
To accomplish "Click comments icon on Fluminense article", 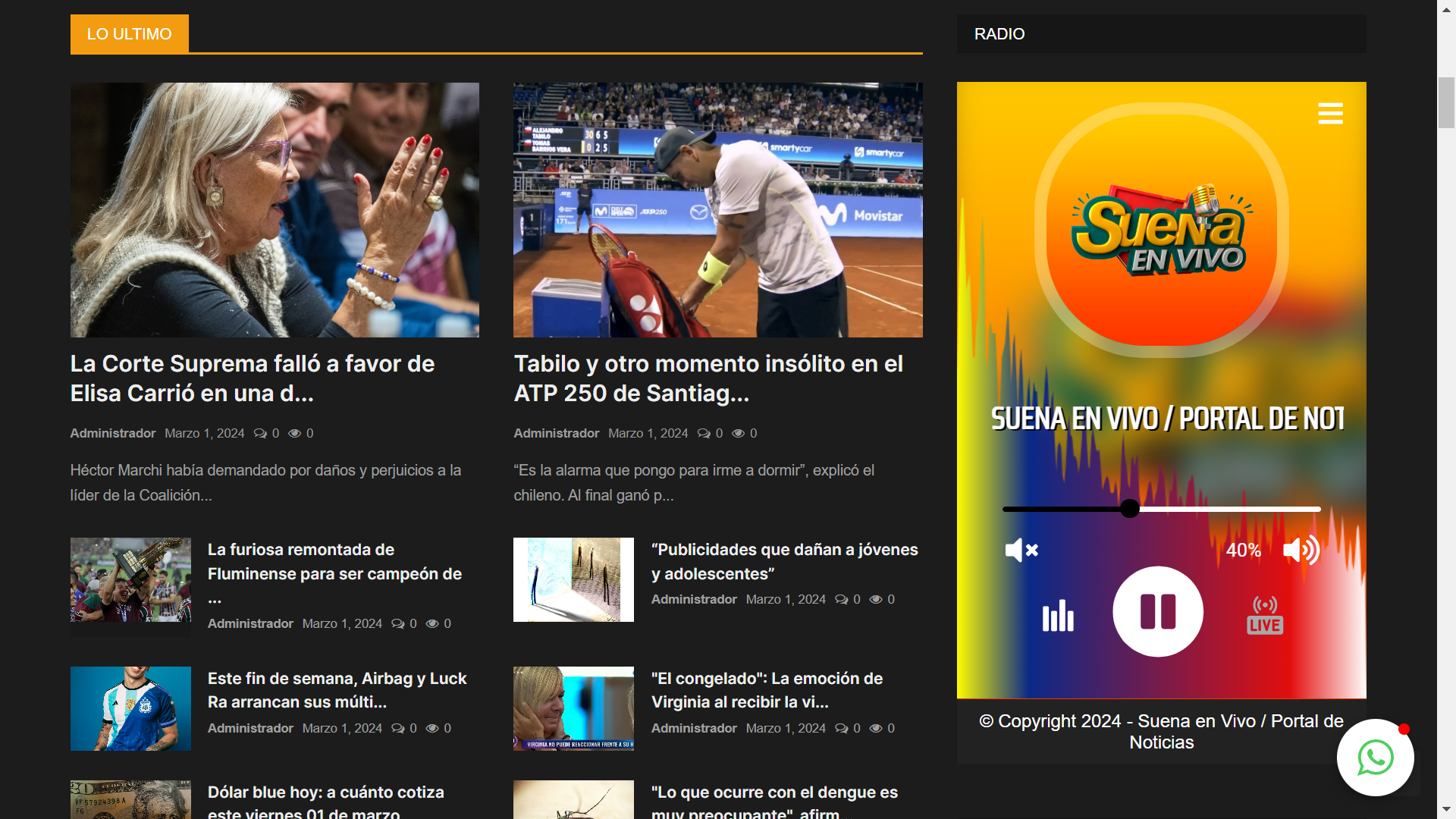I will point(397,624).
